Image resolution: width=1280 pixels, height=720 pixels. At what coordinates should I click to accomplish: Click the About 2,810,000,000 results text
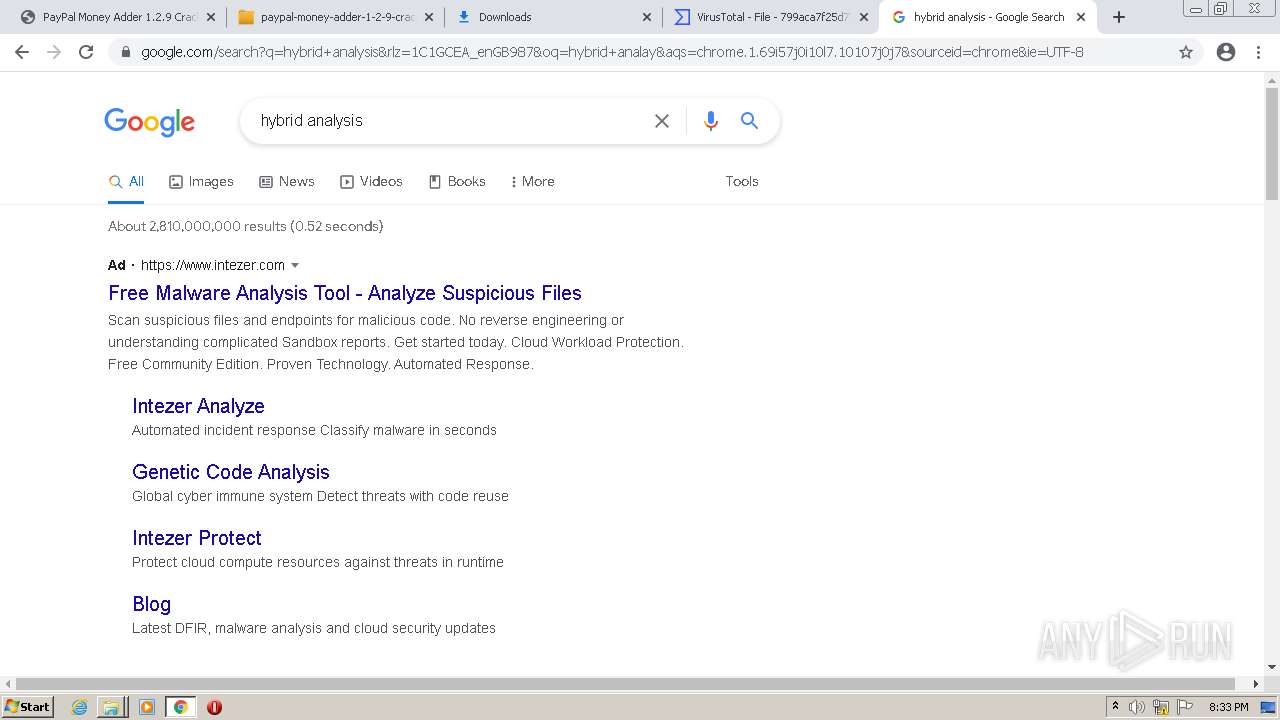pyautogui.click(x=246, y=226)
